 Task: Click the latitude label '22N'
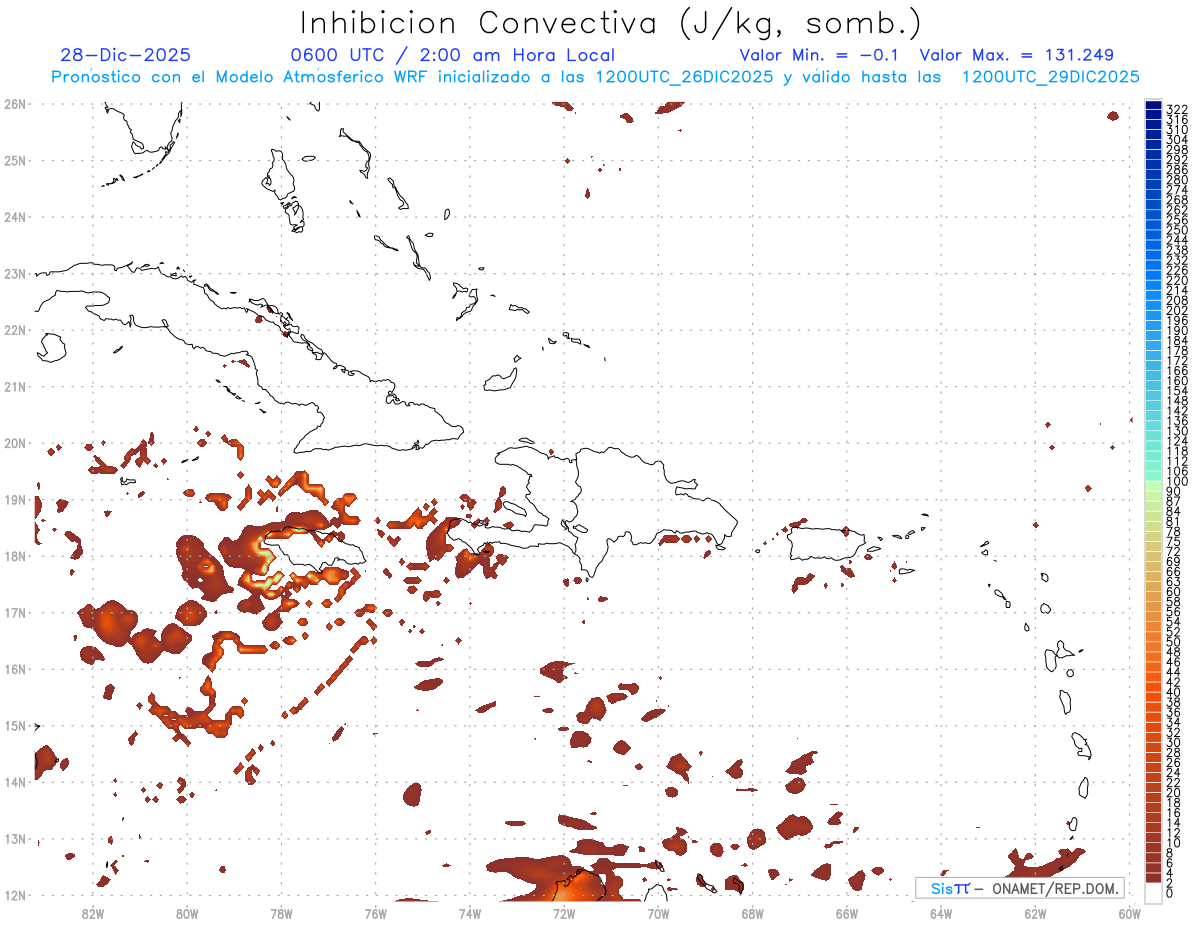tap(15, 330)
